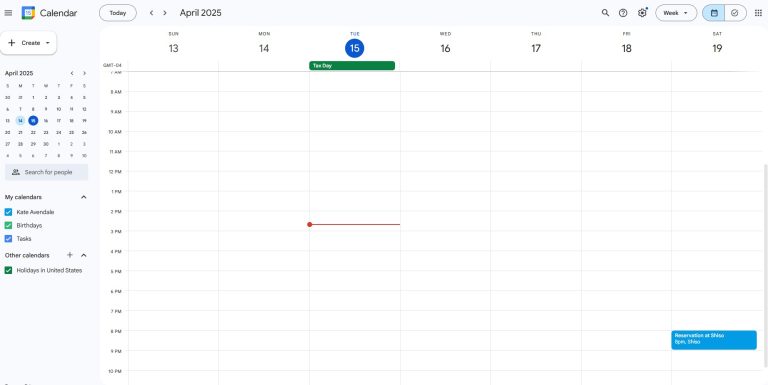Toggle Holidays in United States checkbox

point(8,270)
